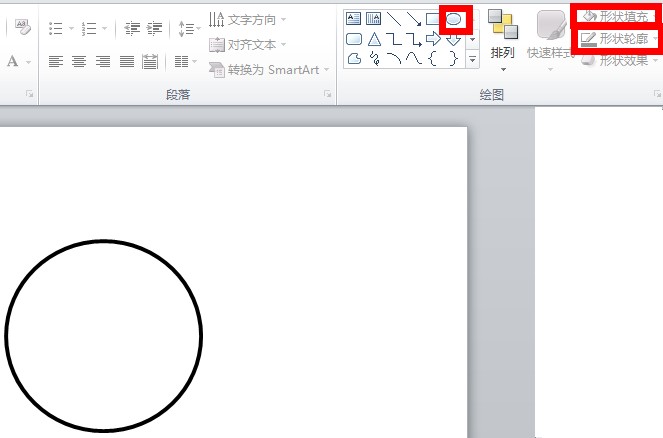The image size is (663, 438).
Task: Select the Isosceles Triangle shape
Action: pyautogui.click(x=374, y=39)
